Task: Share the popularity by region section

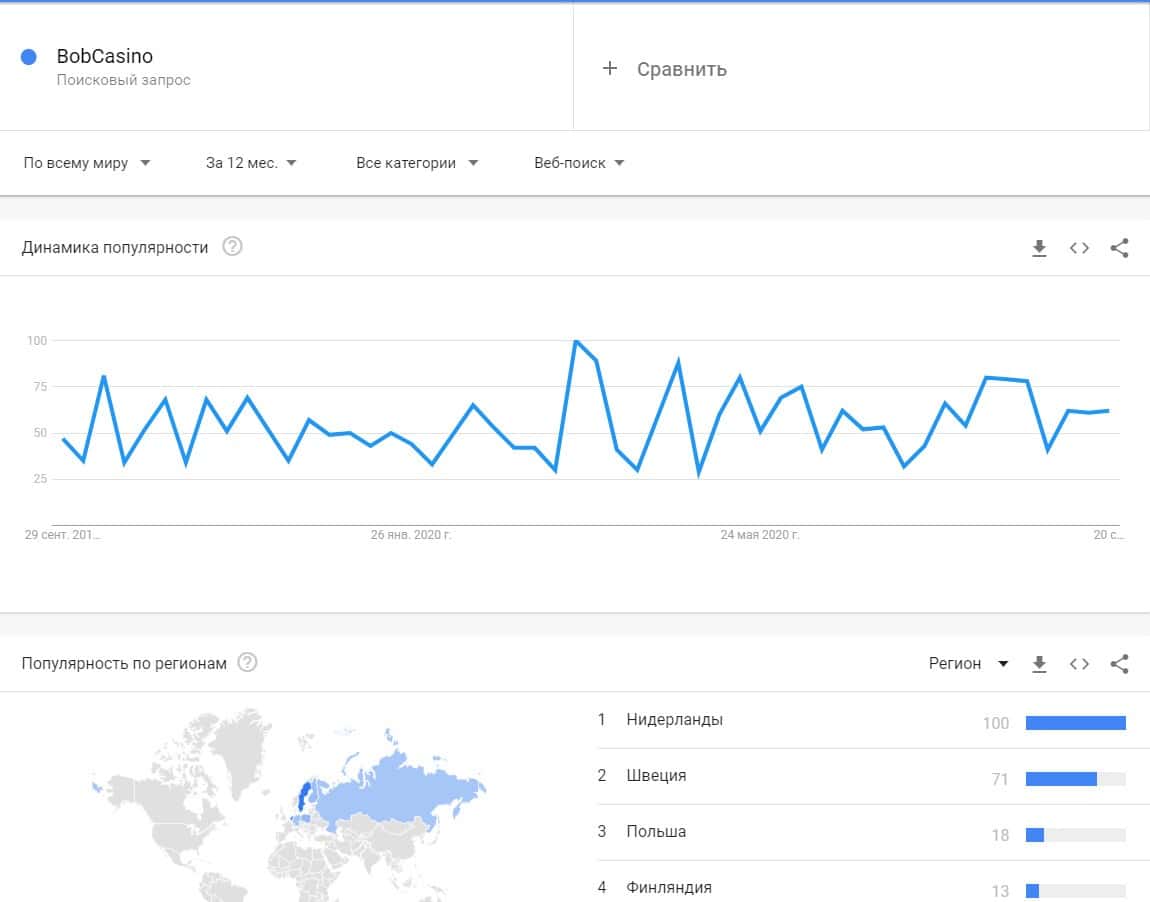Action: [x=1119, y=664]
